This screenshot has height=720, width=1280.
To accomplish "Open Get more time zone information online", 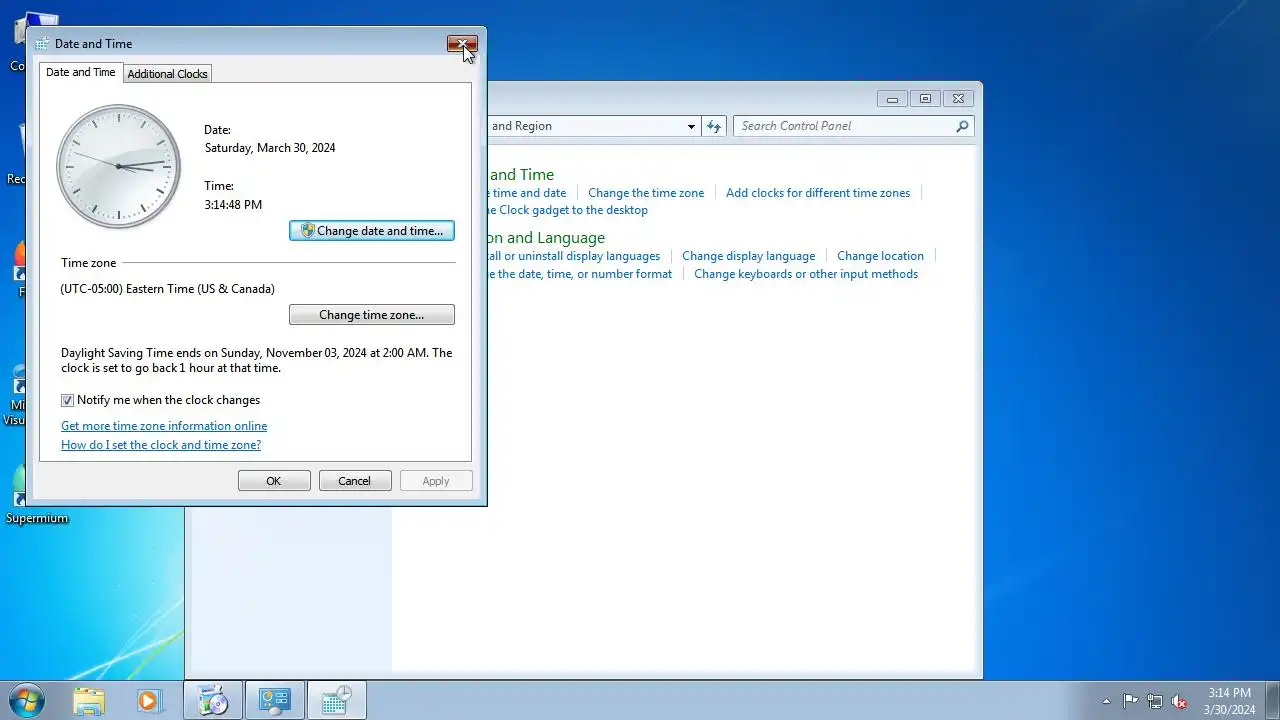I will click(x=164, y=426).
